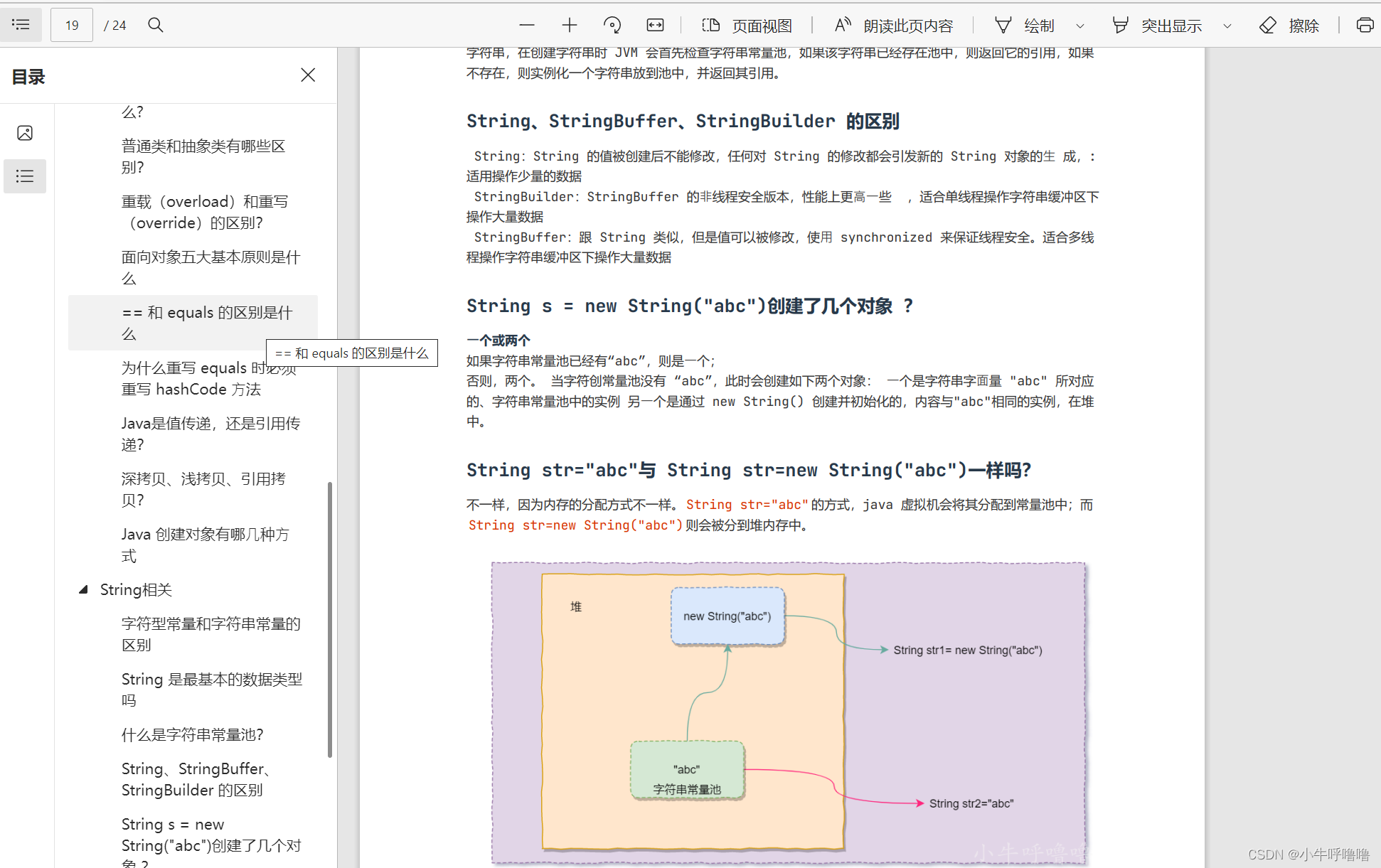Click the new String("abc") box in diagram
The image size is (1381, 868).
(x=727, y=616)
